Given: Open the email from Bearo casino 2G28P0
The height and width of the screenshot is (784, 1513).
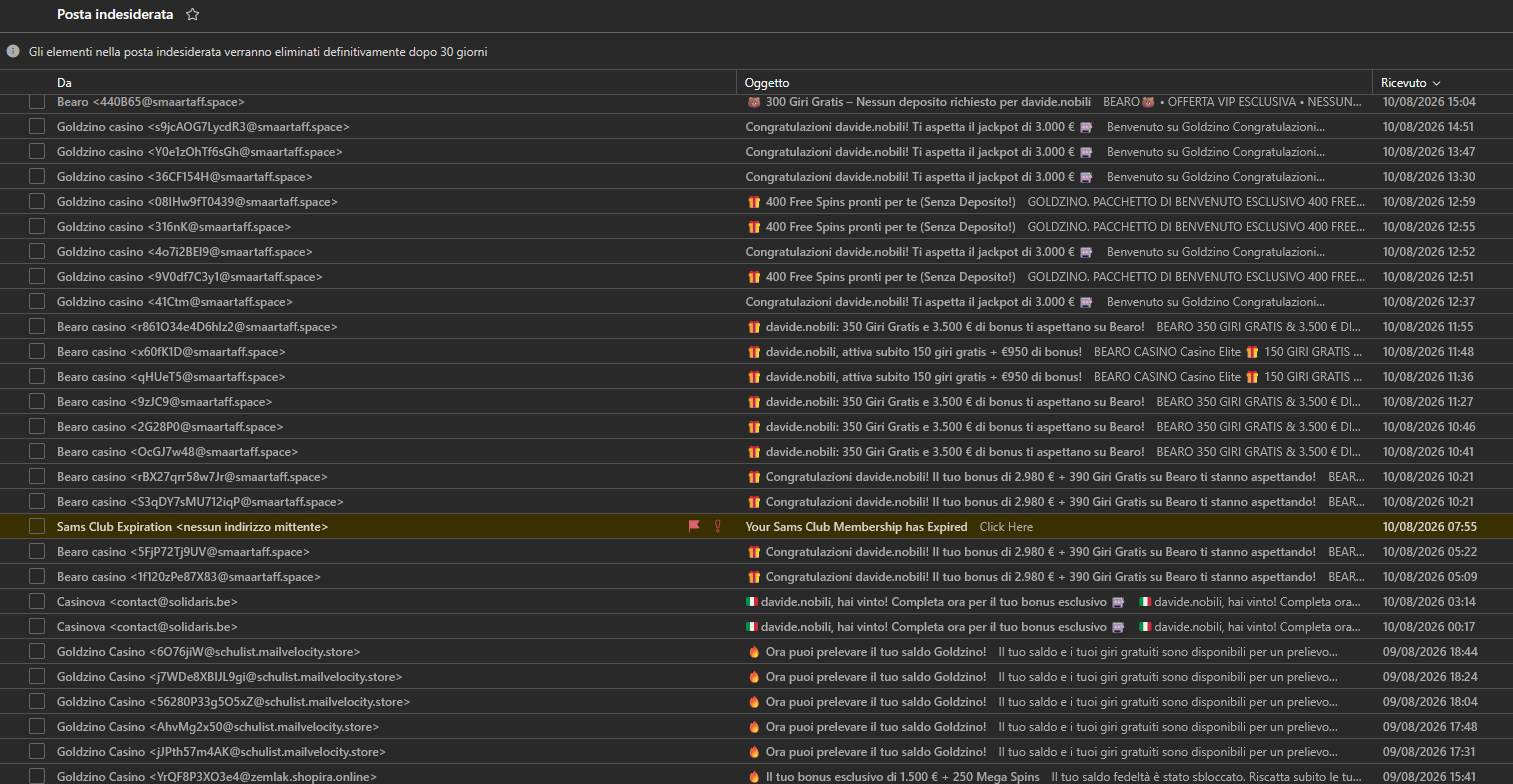Looking at the screenshot, I should pos(756,427).
